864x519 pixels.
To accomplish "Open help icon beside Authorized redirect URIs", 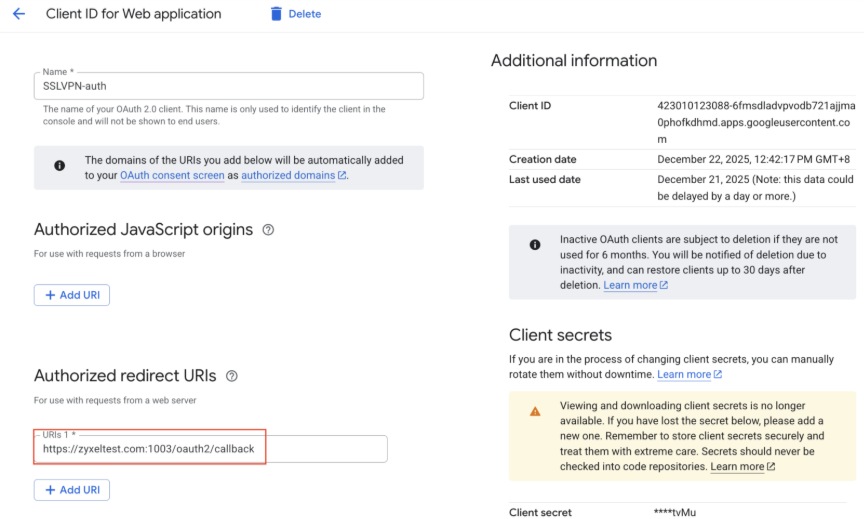I will click(232, 376).
